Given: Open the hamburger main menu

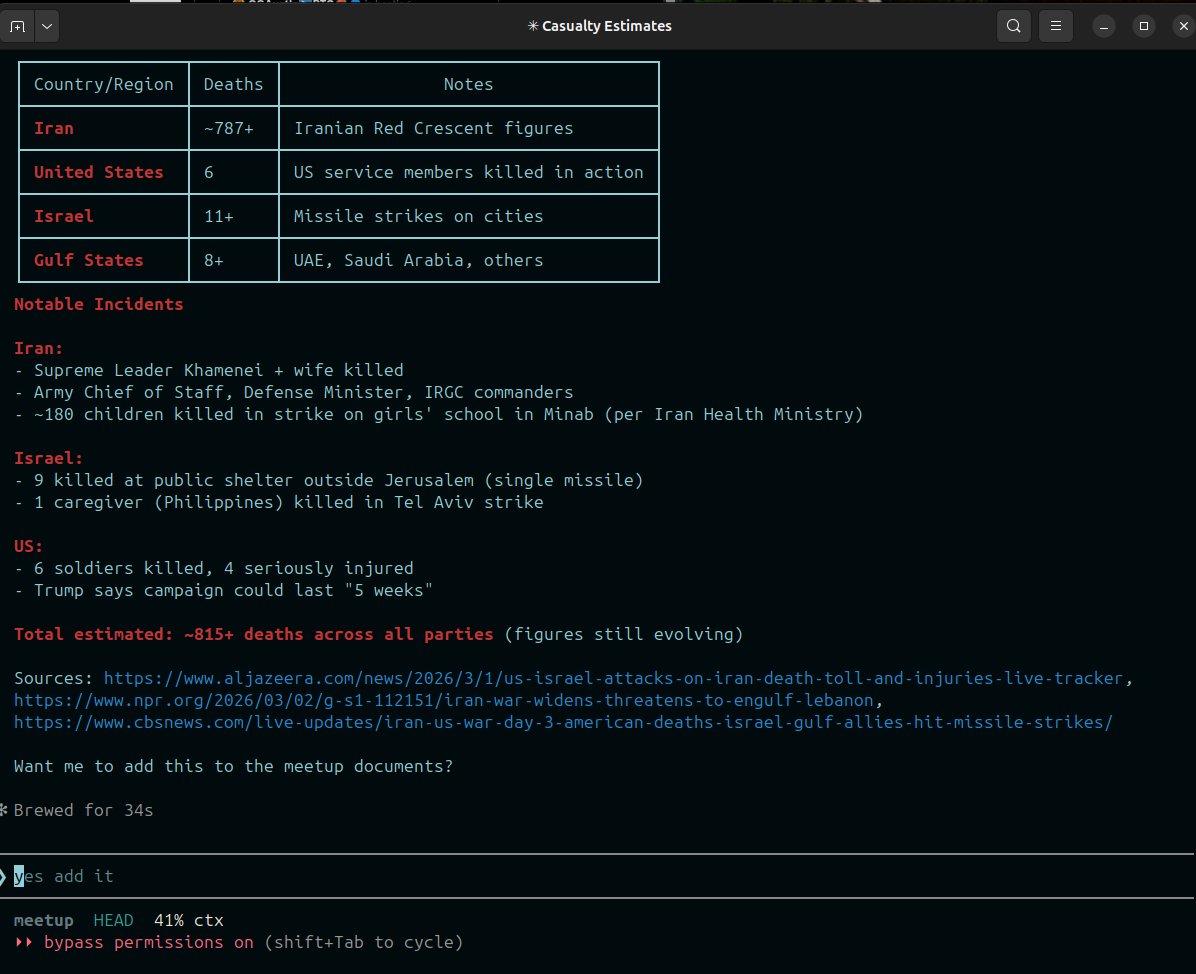Looking at the screenshot, I should point(1056,26).
